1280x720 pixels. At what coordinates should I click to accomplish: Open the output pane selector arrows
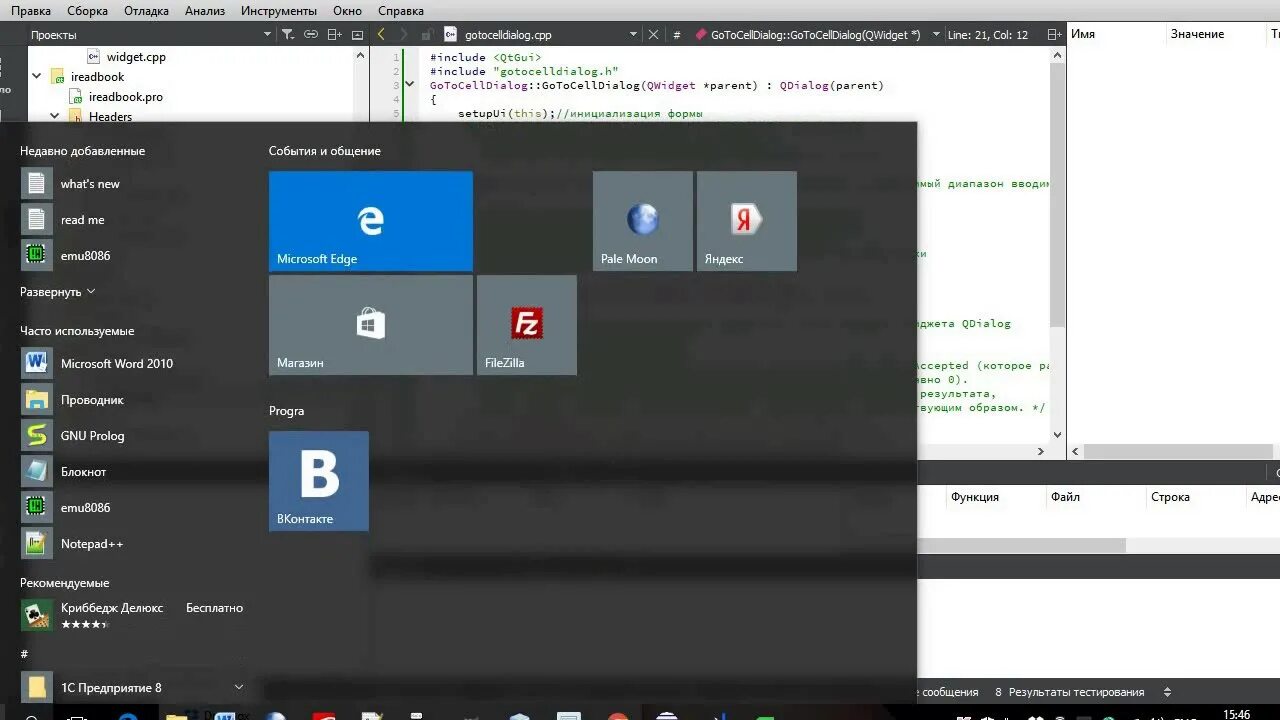coord(1167,692)
